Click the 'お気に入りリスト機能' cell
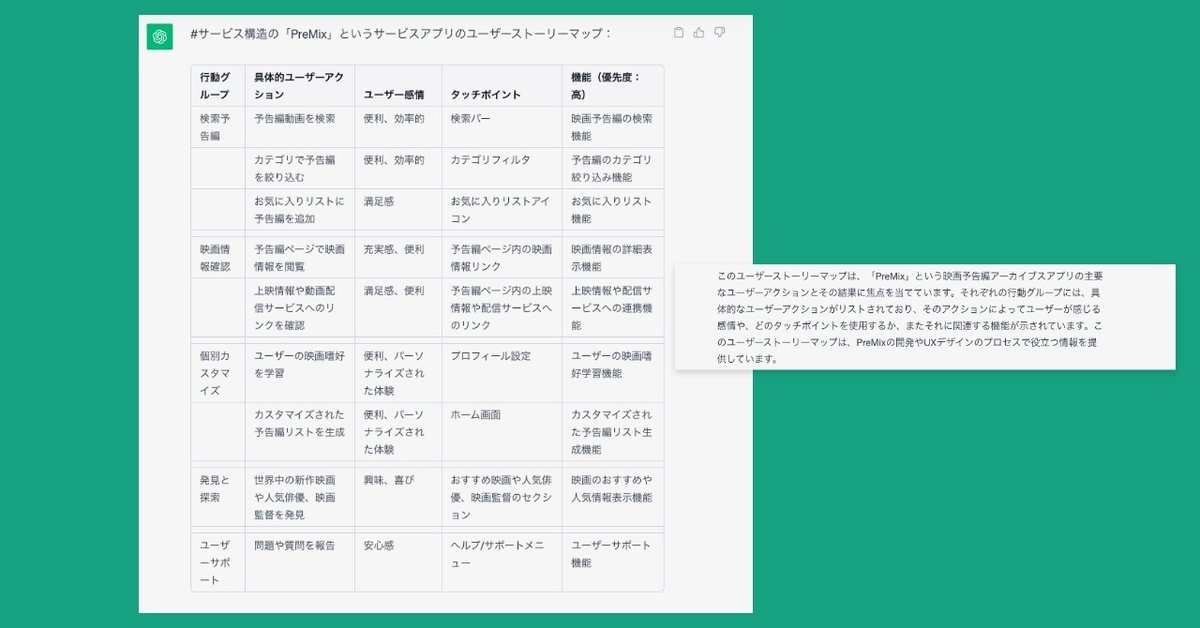The image size is (1200, 628). point(612,210)
